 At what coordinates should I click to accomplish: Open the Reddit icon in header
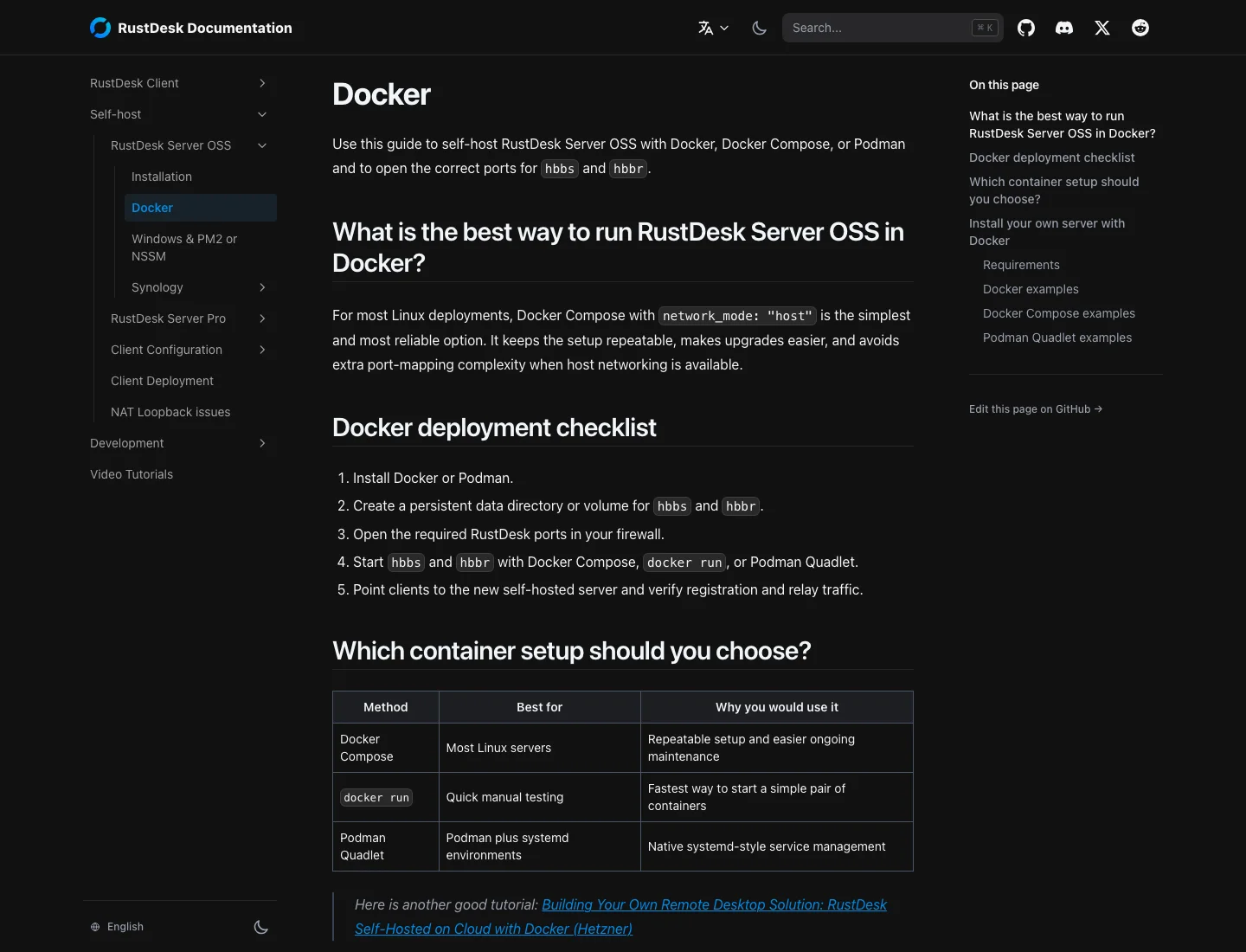click(1140, 28)
